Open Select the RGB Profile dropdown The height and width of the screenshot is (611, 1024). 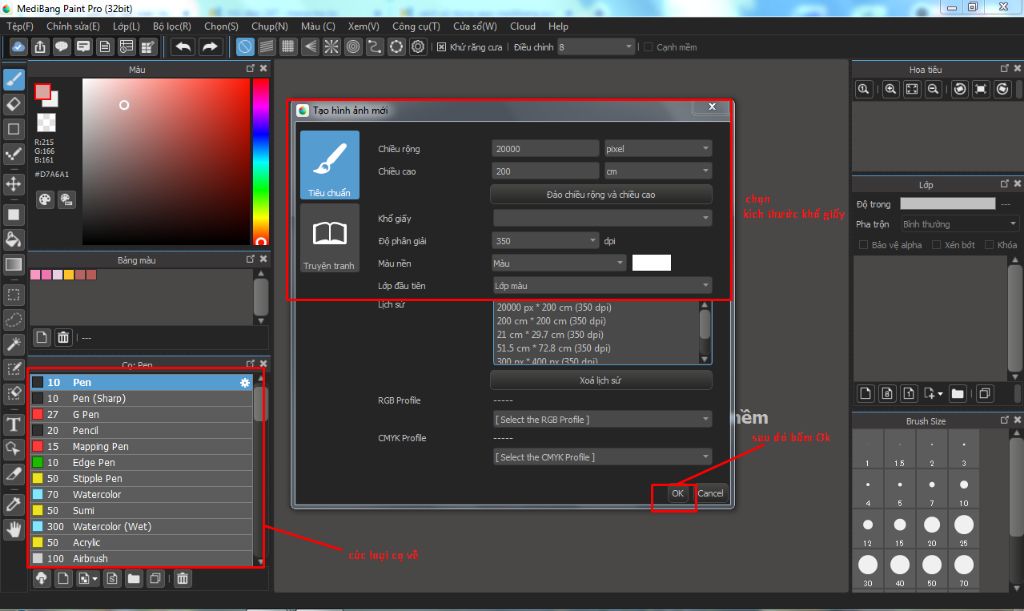(602, 420)
